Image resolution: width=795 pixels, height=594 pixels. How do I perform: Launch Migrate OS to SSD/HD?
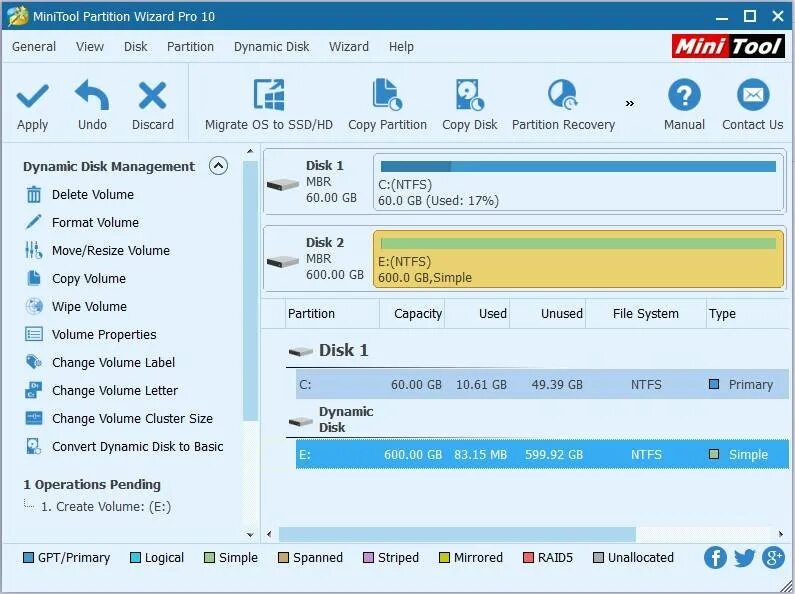(269, 105)
